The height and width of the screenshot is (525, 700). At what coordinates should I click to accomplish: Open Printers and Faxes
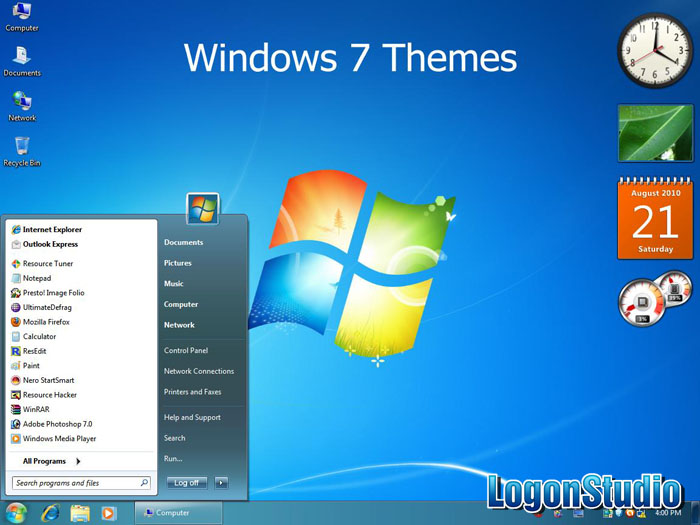click(x=192, y=392)
